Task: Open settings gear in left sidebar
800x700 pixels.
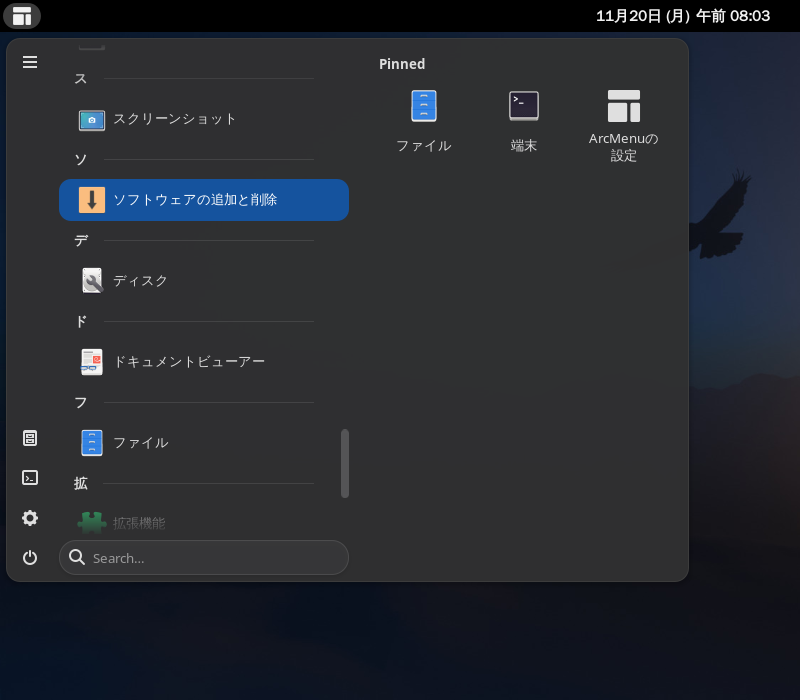Action: pos(30,518)
